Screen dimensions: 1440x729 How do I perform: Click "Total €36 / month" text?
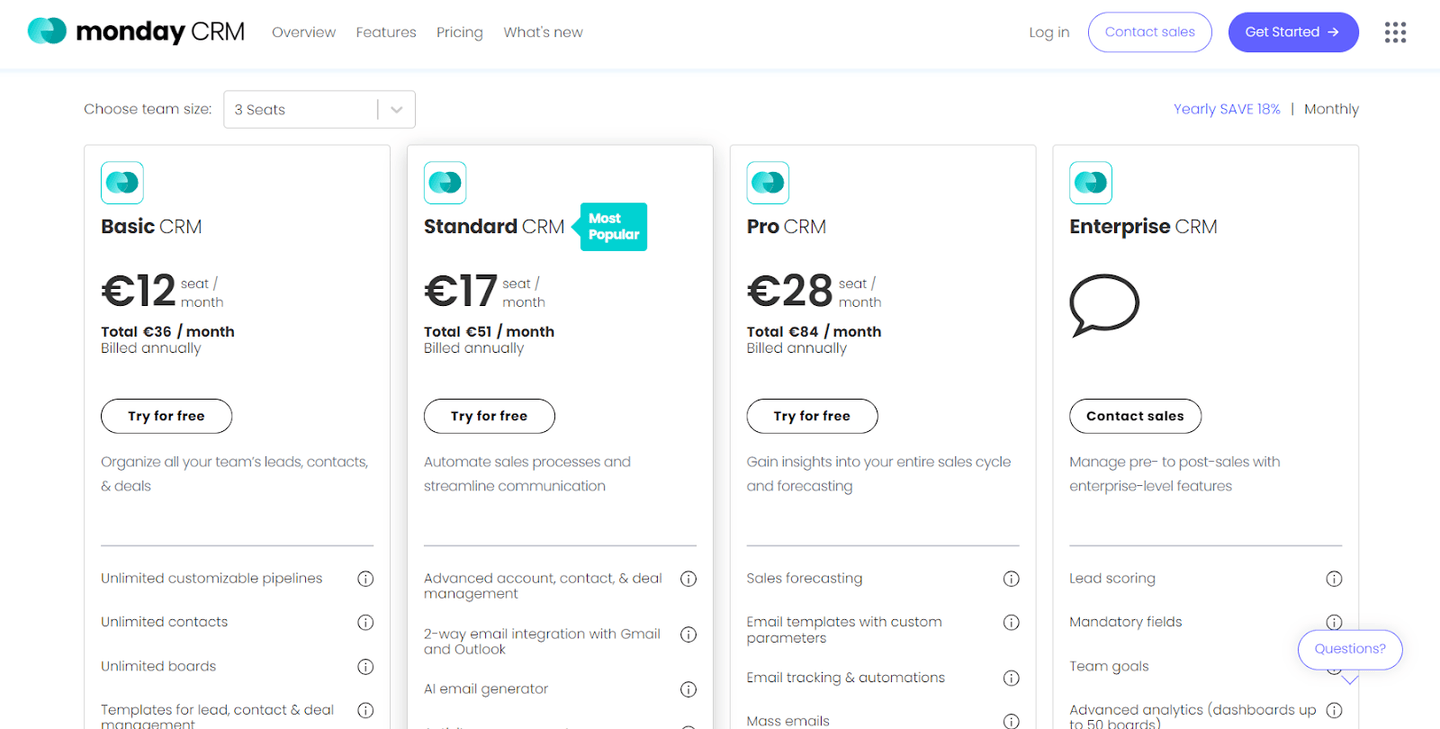click(168, 332)
